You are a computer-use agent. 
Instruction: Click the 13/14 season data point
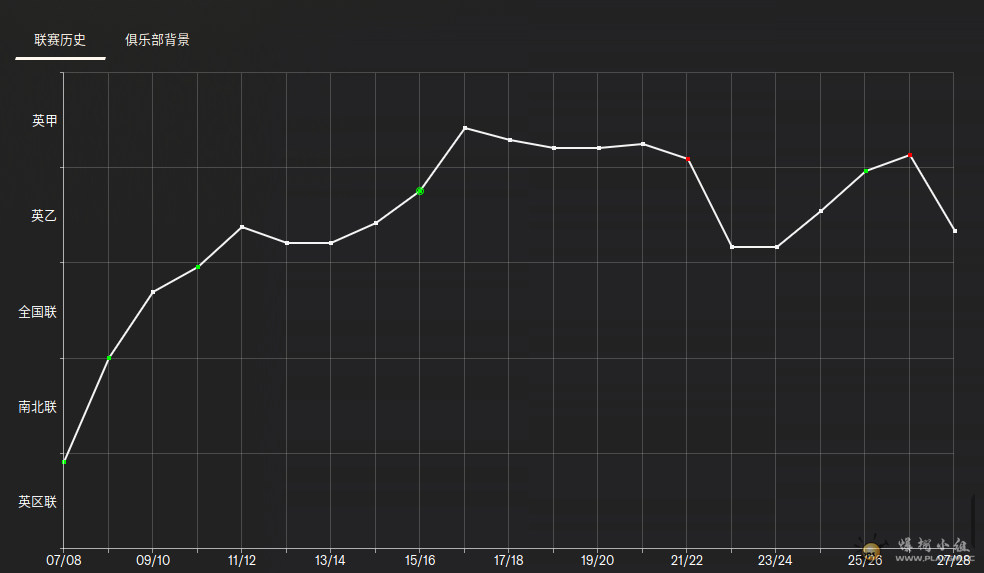(331, 243)
